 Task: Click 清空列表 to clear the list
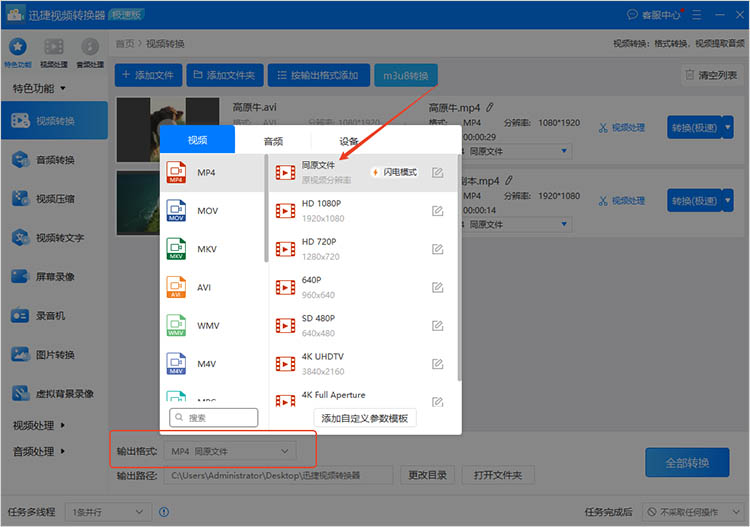coord(712,75)
